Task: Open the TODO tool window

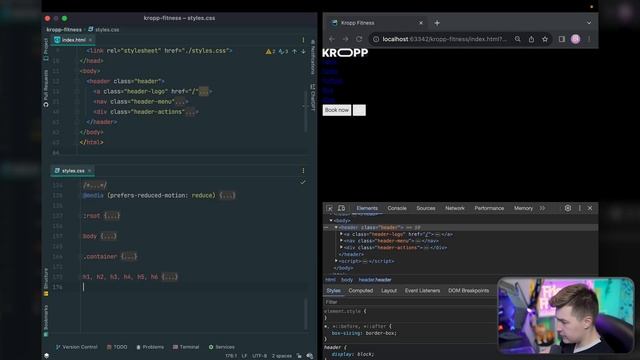Action: pos(117,347)
